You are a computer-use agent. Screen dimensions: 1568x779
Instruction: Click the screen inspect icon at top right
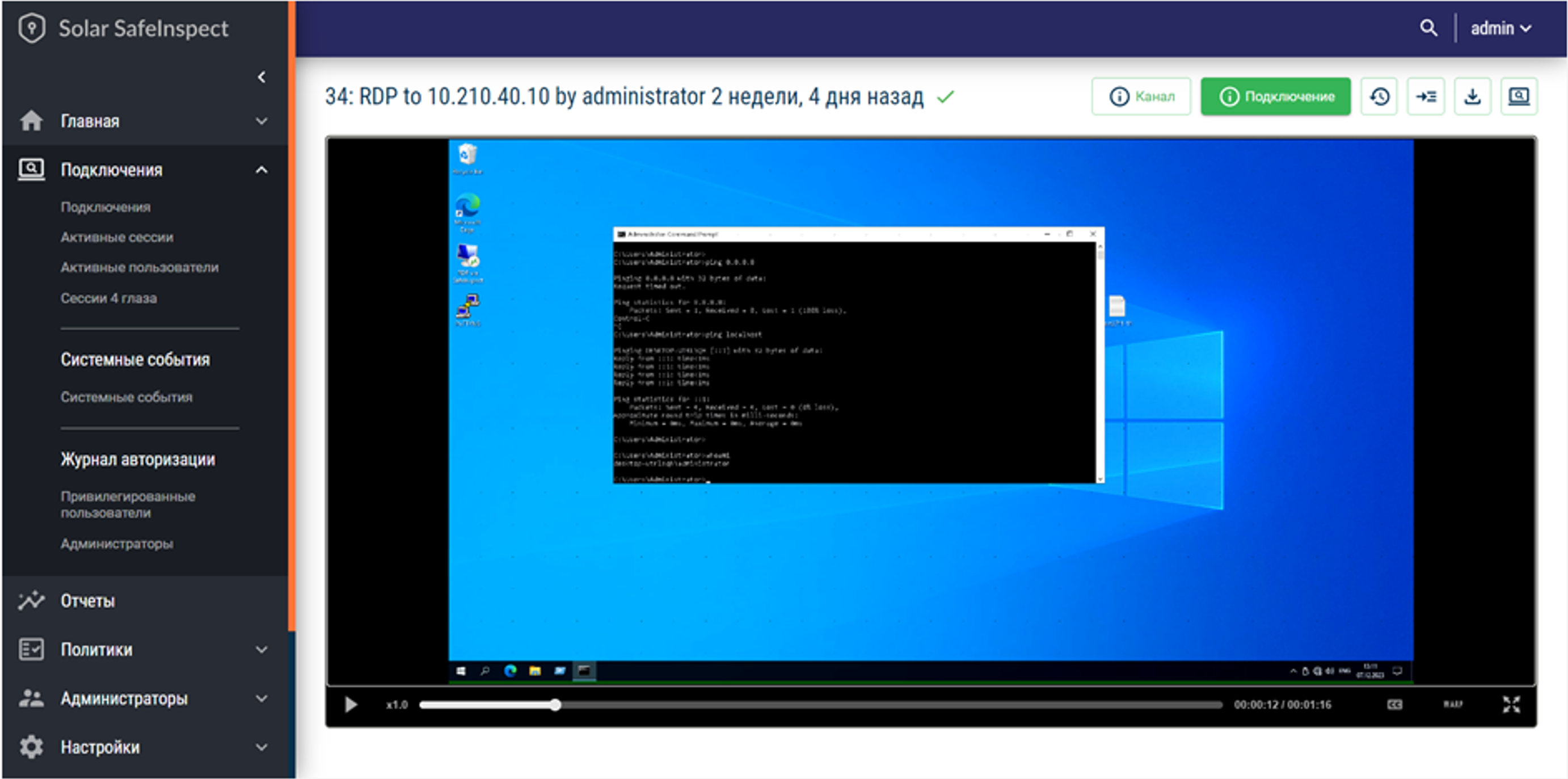tap(1519, 96)
